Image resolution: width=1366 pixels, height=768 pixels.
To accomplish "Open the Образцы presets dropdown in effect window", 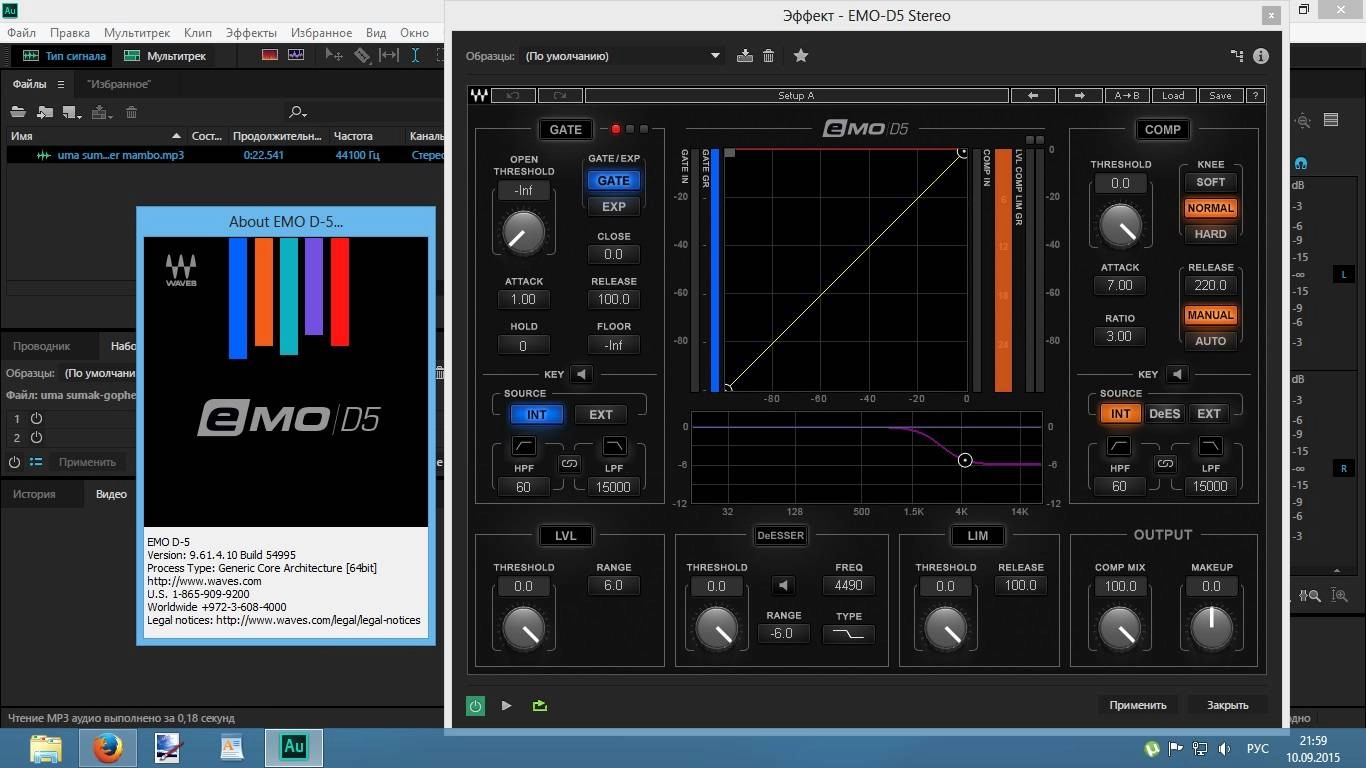I will click(x=622, y=56).
